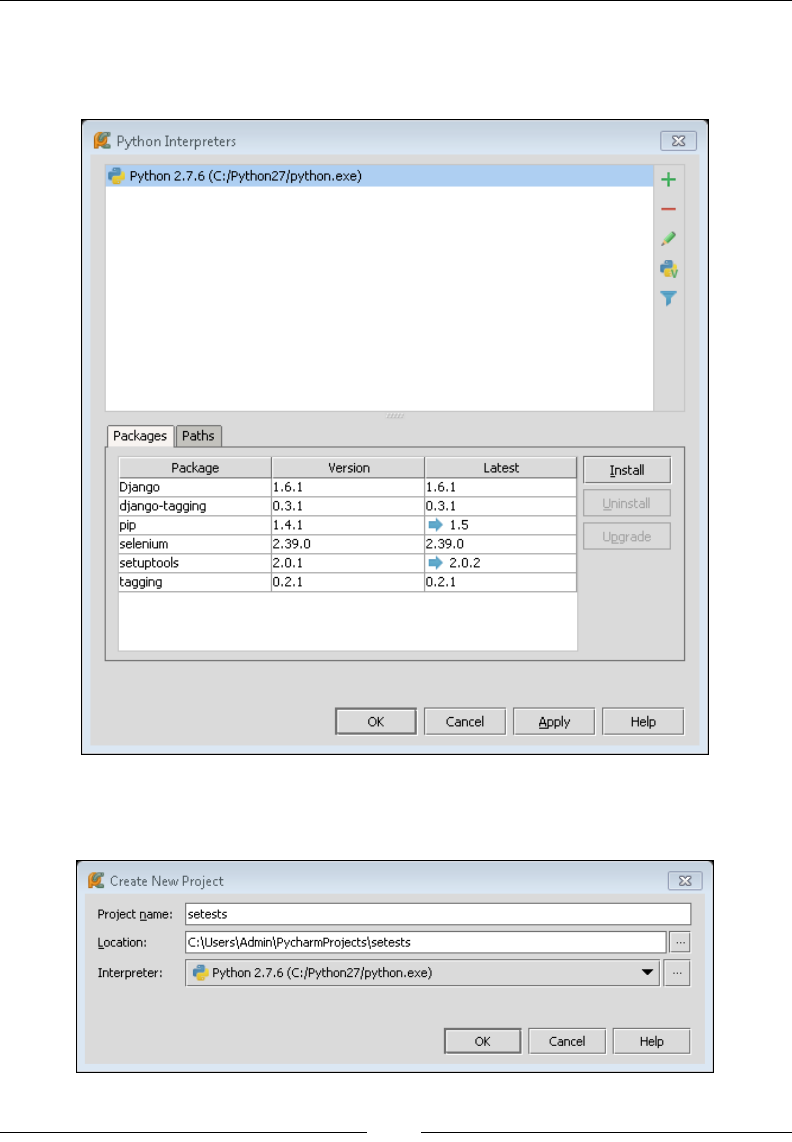Image resolution: width=792 pixels, height=1142 pixels.
Task: Click PyCharm logo in Create New Project title
Action: click(x=96, y=881)
